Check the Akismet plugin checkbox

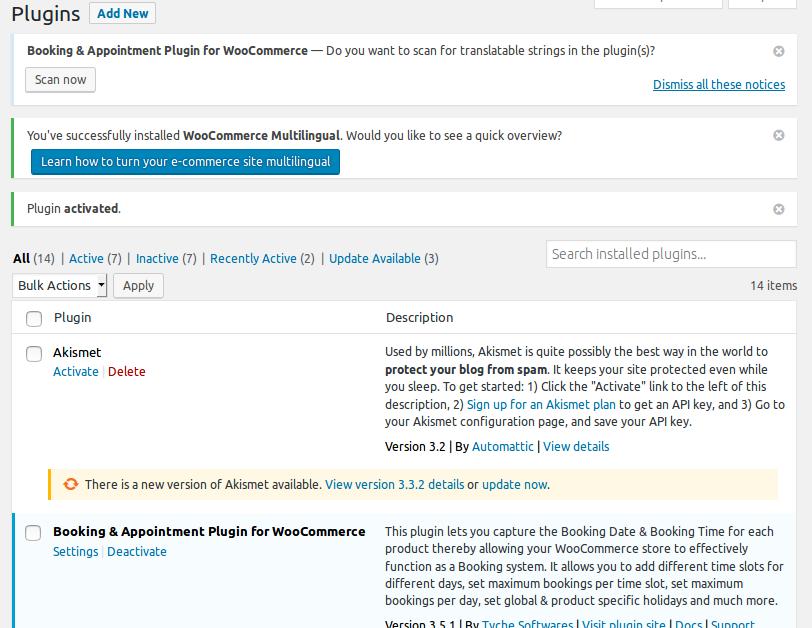[34, 353]
